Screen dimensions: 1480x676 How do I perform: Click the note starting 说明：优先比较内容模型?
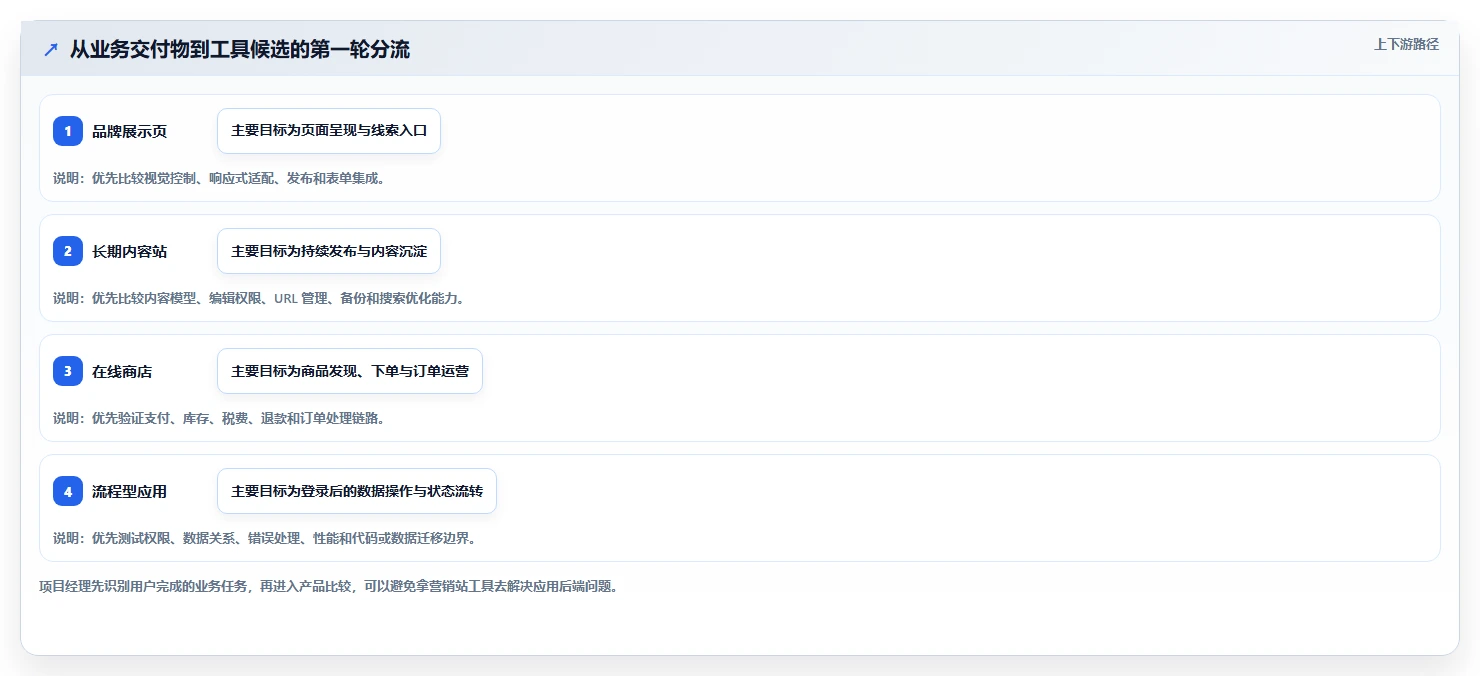coord(259,298)
